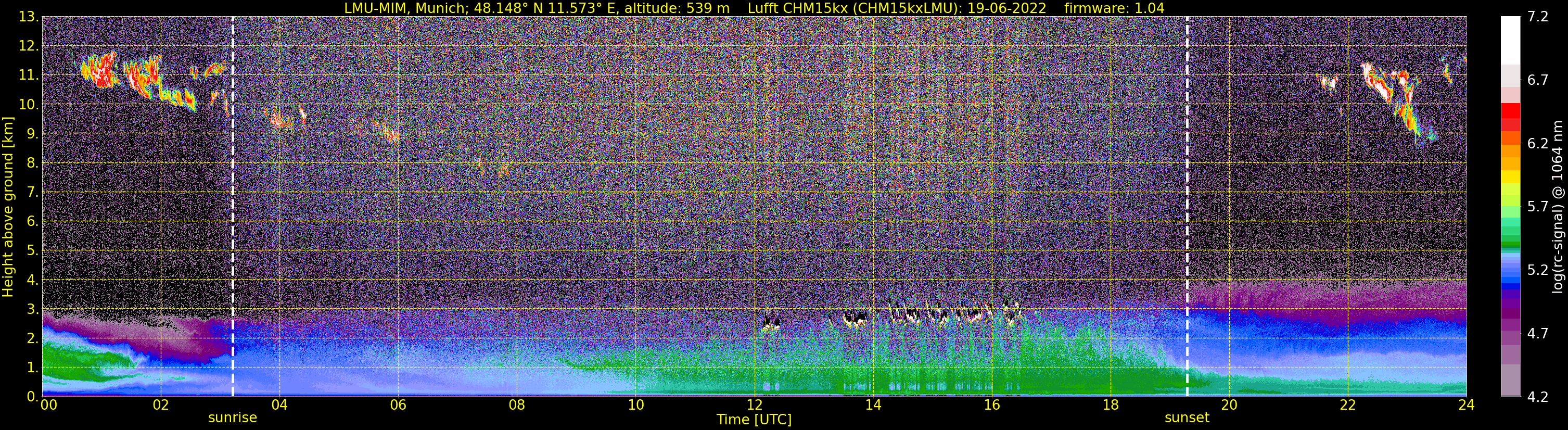Click the x-axis tick label 18
This screenshot has width=1568, height=430.
(x=1110, y=405)
